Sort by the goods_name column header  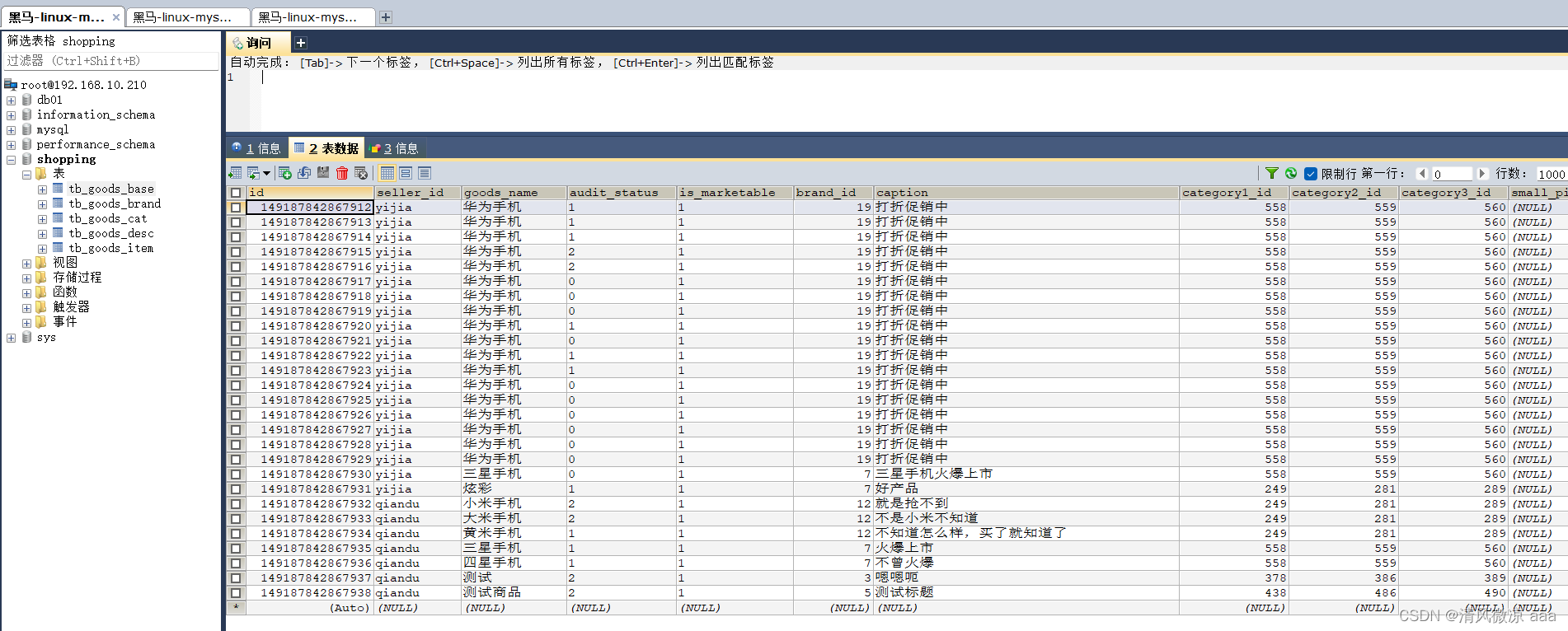514,193
